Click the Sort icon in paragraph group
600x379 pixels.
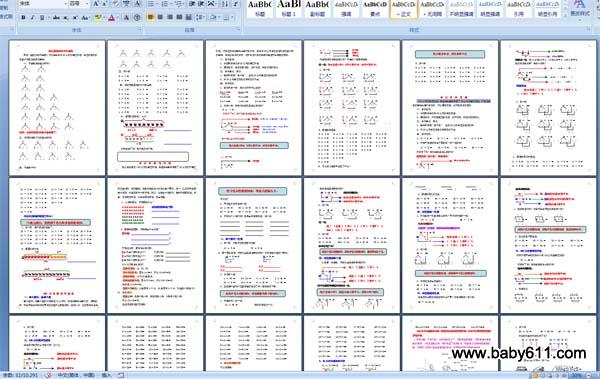225,4
